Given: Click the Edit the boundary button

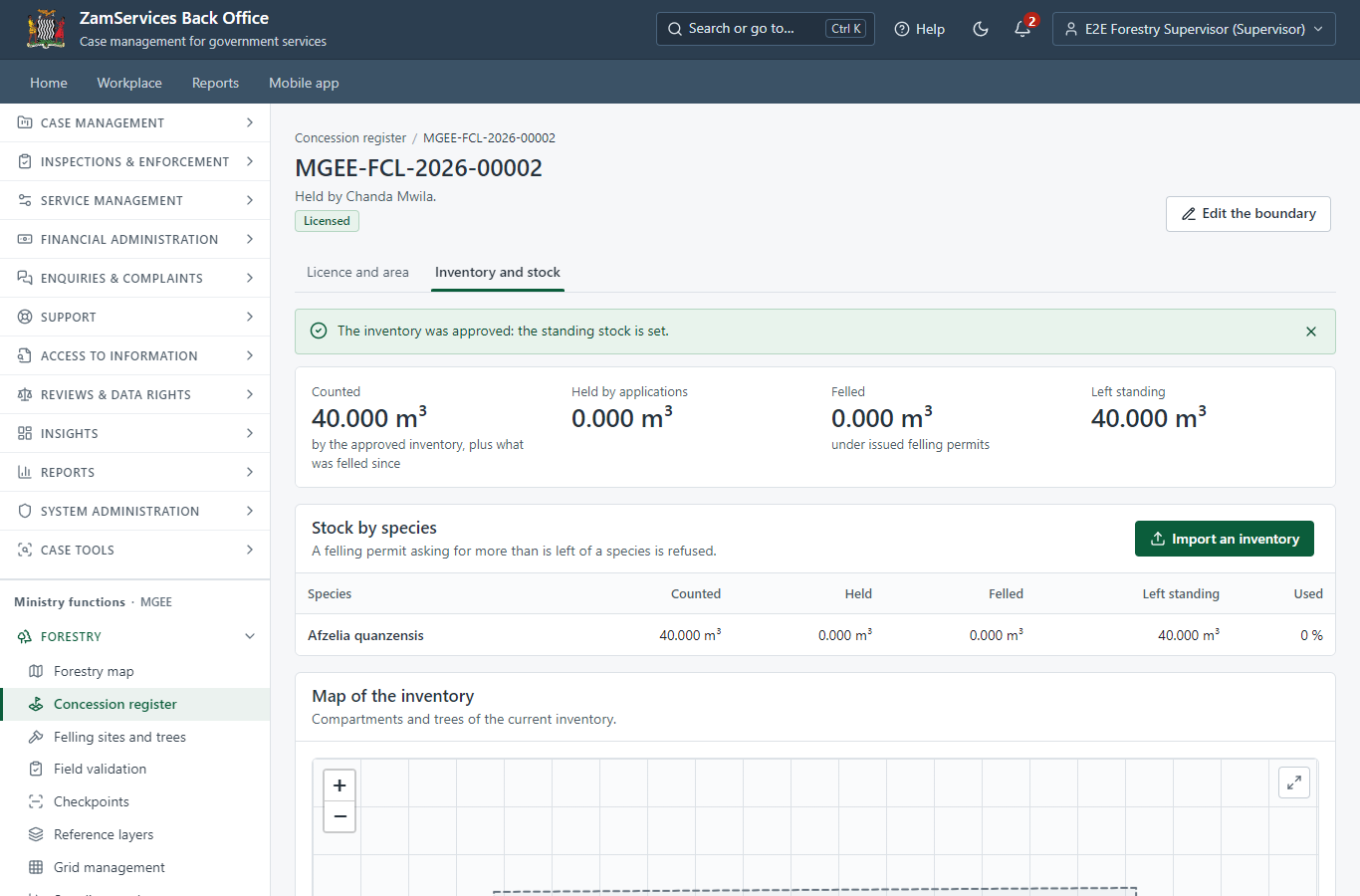Looking at the screenshot, I should click(1248, 214).
